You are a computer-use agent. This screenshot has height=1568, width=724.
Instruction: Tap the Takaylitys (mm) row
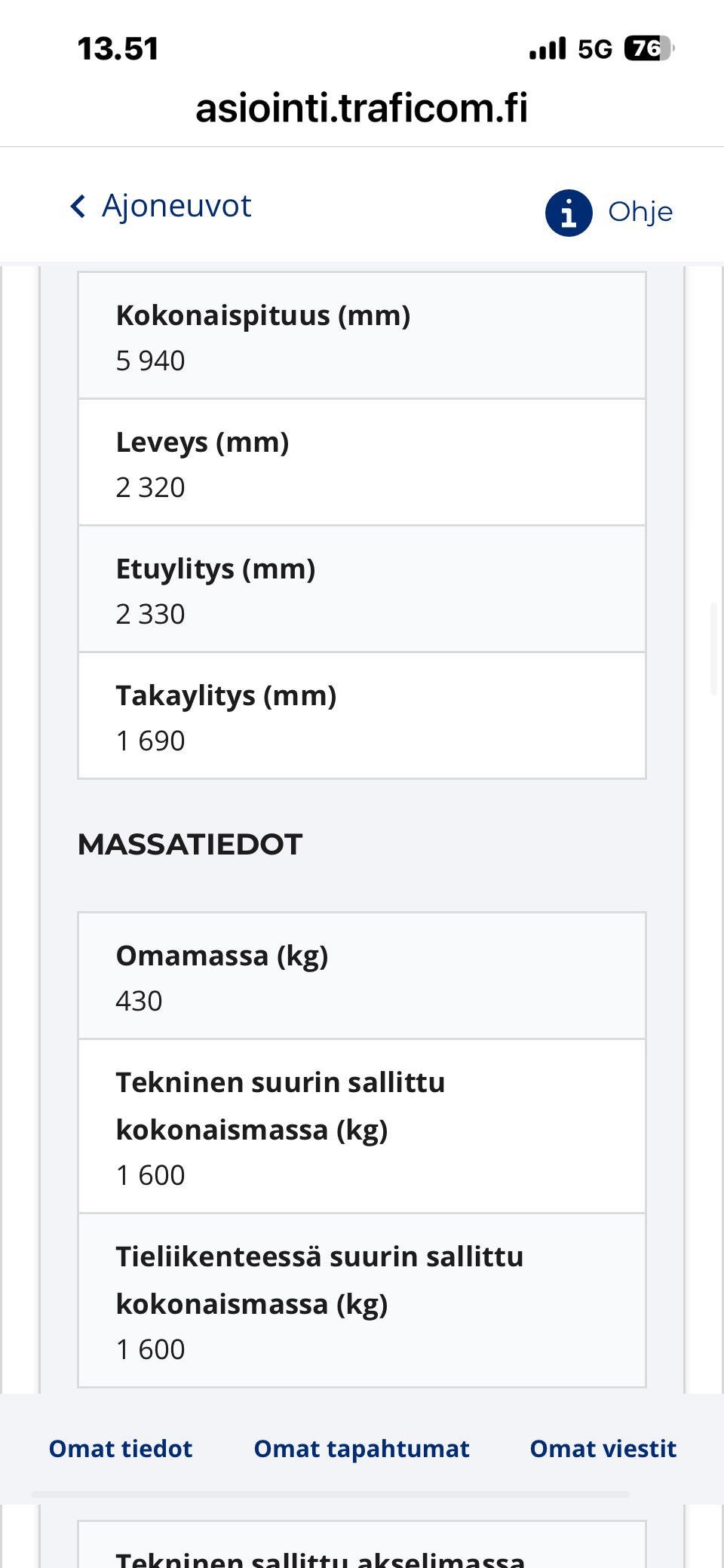click(x=362, y=716)
